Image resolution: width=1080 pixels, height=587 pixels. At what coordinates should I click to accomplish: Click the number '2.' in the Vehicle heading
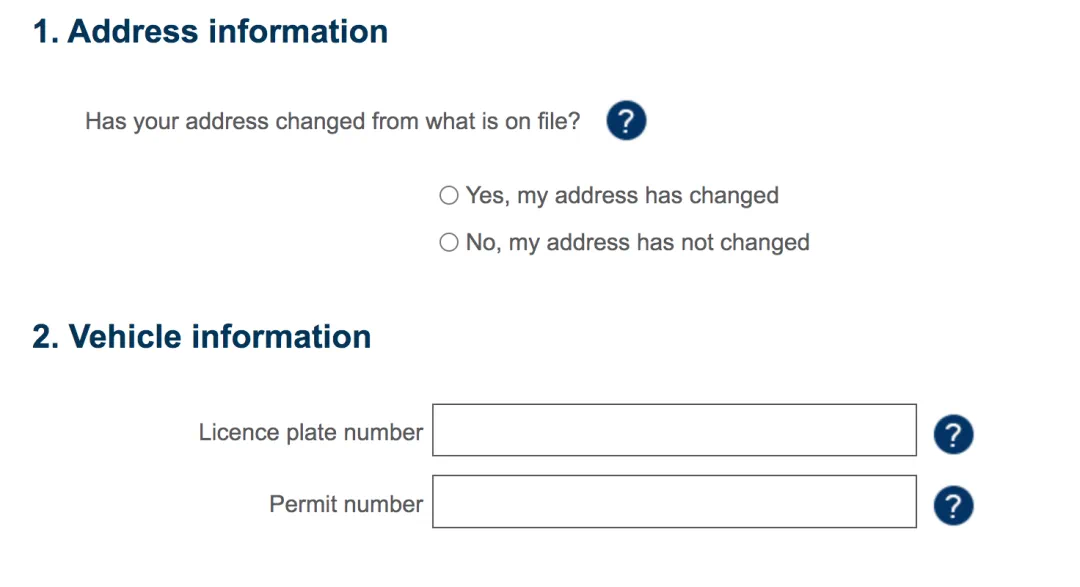(x=46, y=337)
